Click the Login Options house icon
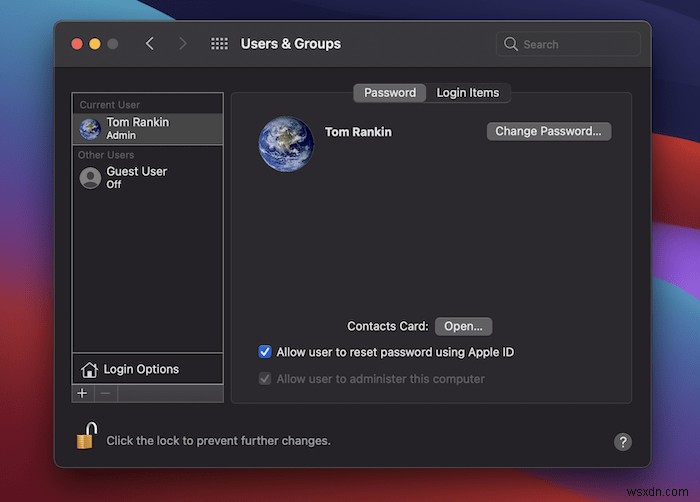 point(89,370)
